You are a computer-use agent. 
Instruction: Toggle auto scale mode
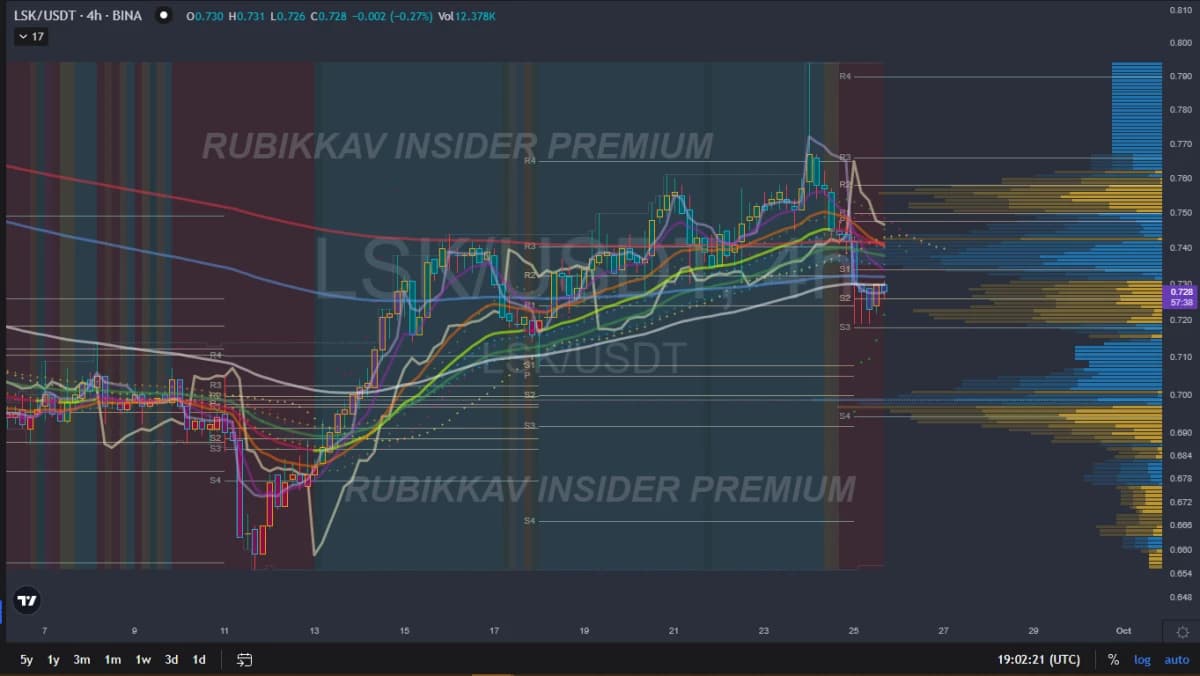[1176, 660]
